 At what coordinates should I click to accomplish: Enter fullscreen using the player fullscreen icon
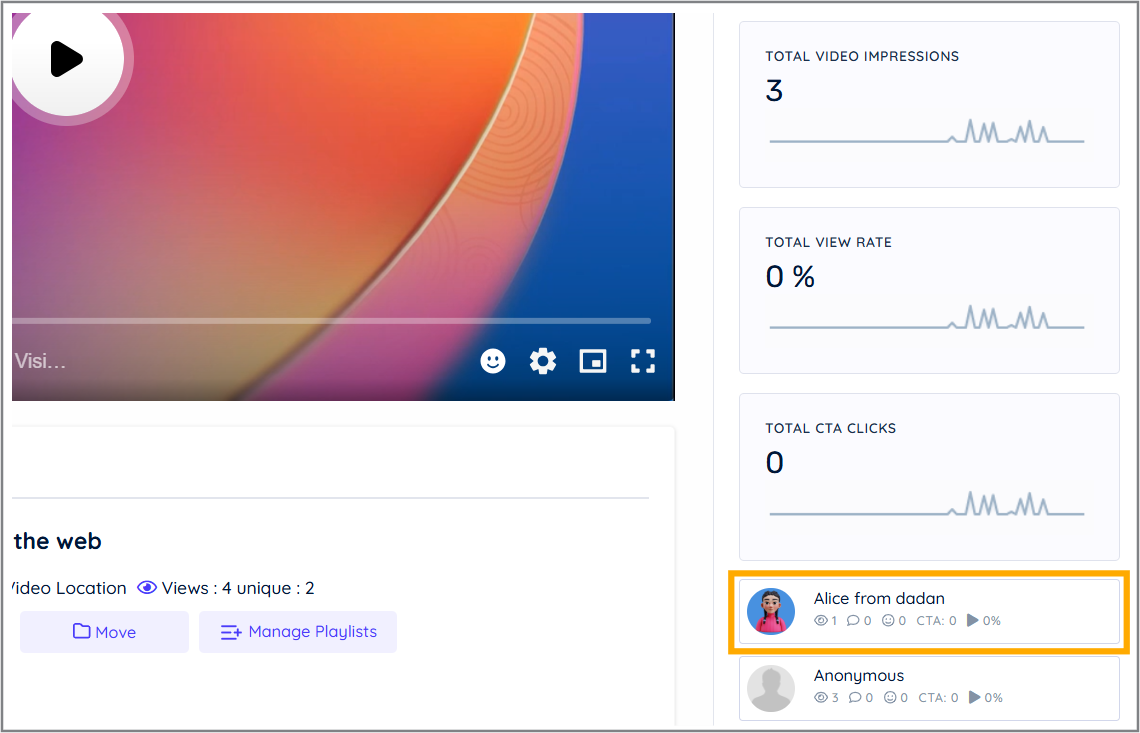click(x=643, y=361)
